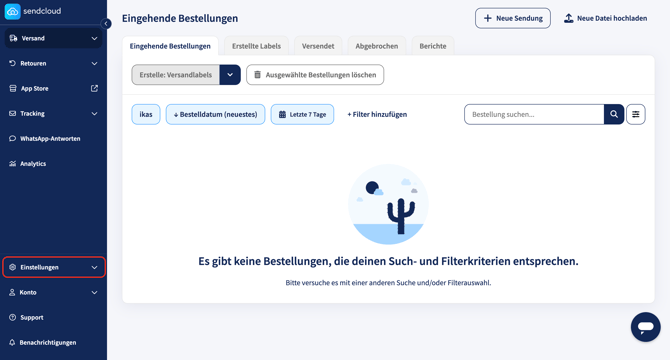
Task: Click the Neue Sendung button
Action: (513, 18)
